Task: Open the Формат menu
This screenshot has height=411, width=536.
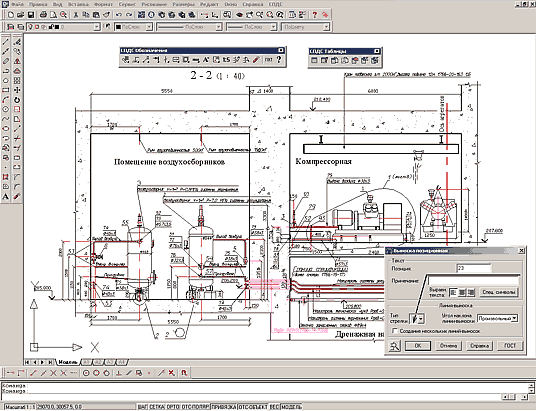Action: pos(104,4)
